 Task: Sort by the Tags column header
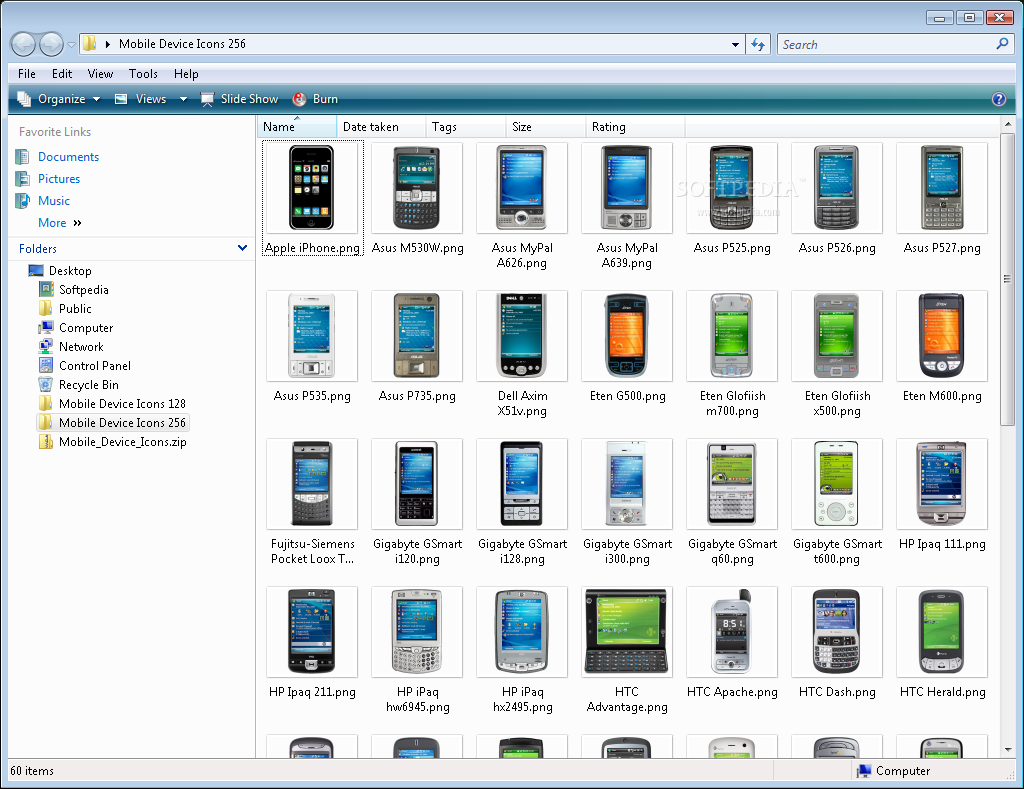[466, 127]
